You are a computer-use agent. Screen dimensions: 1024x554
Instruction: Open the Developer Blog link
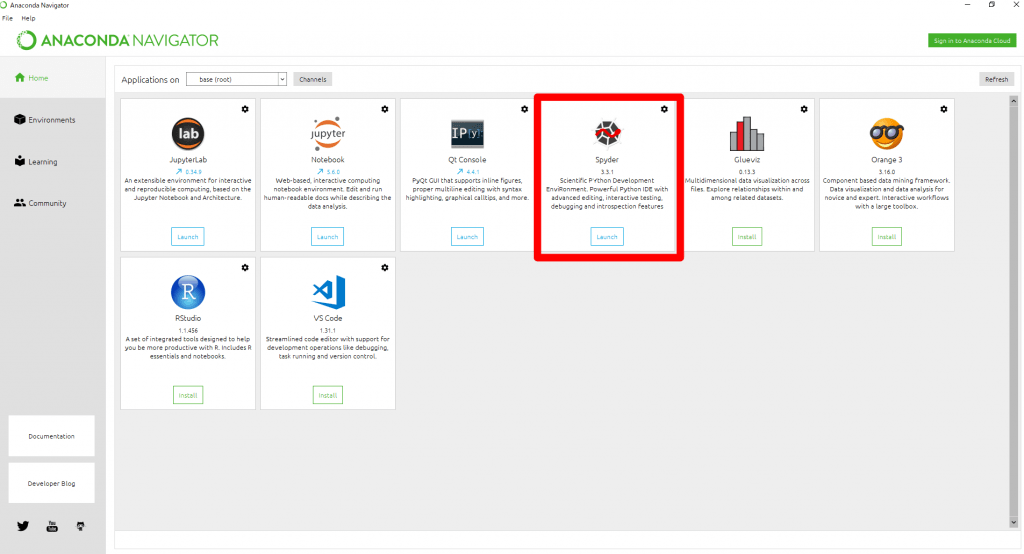[52, 483]
